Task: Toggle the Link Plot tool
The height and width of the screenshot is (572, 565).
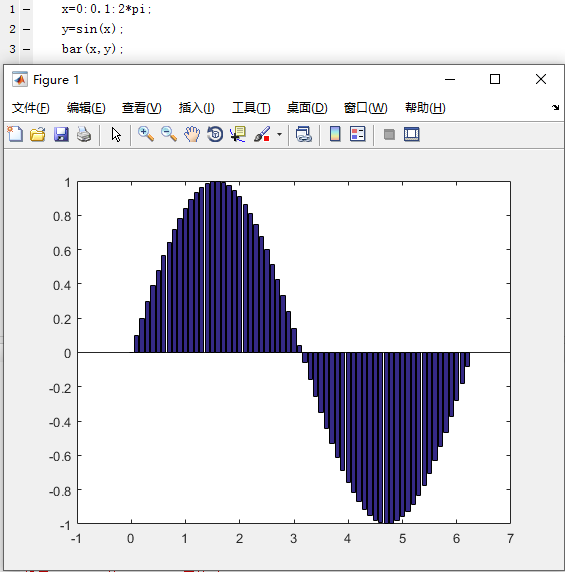Action: (303, 134)
